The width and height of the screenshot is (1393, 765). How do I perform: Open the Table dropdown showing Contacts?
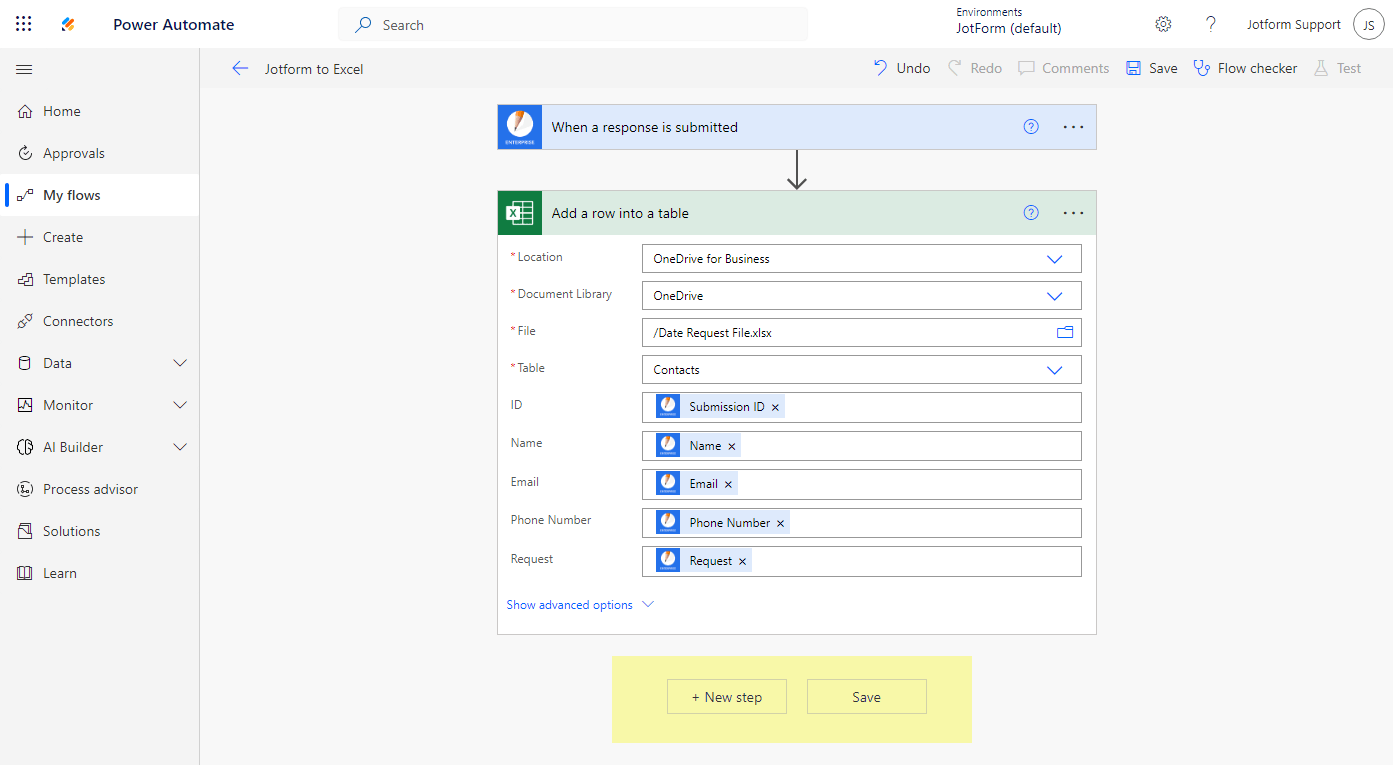[1054, 370]
